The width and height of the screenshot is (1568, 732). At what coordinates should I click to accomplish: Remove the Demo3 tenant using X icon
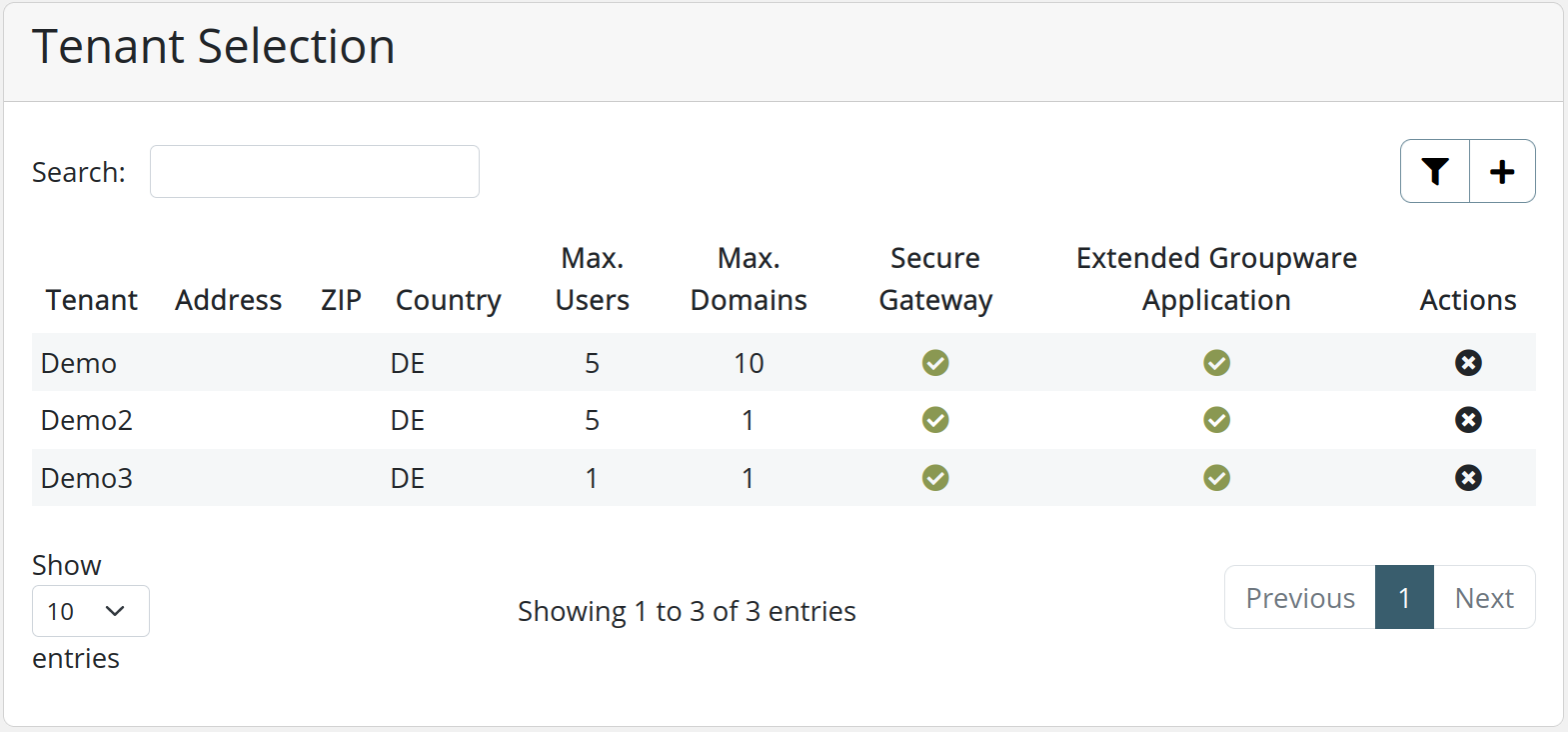[x=1468, y=478]
